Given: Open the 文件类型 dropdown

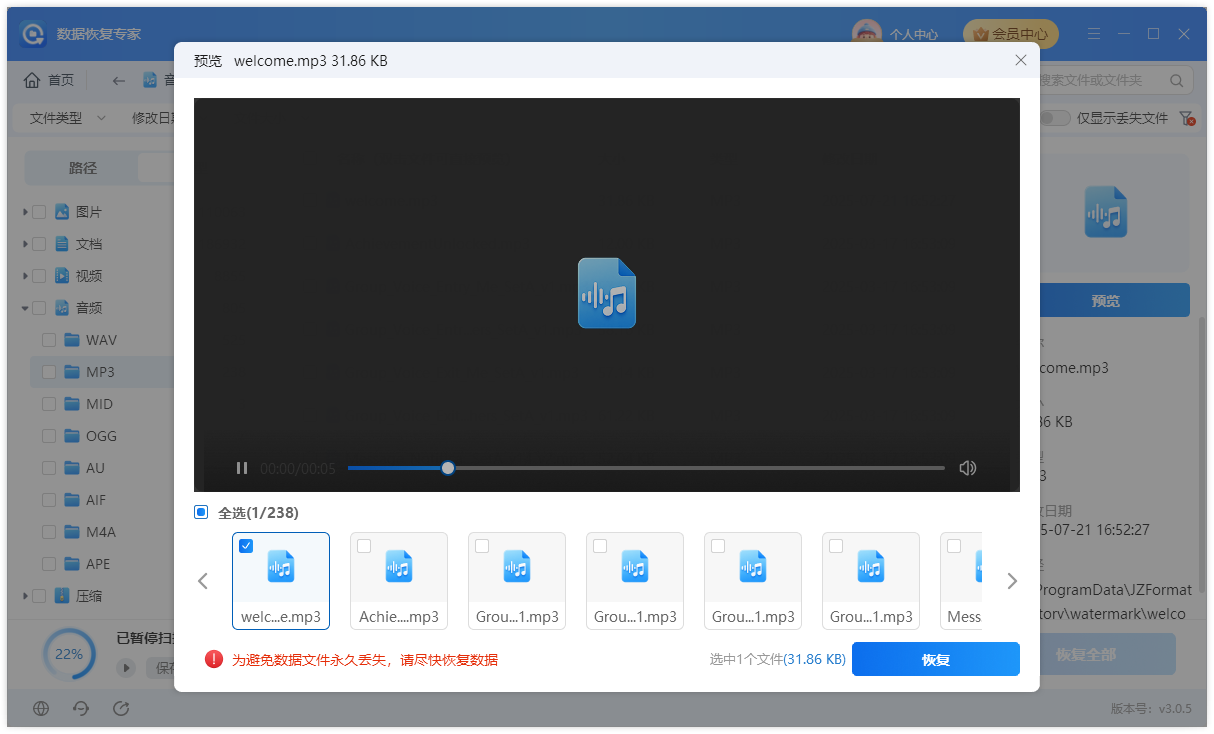Looking at the screenshot, I should tap(68, 118).
